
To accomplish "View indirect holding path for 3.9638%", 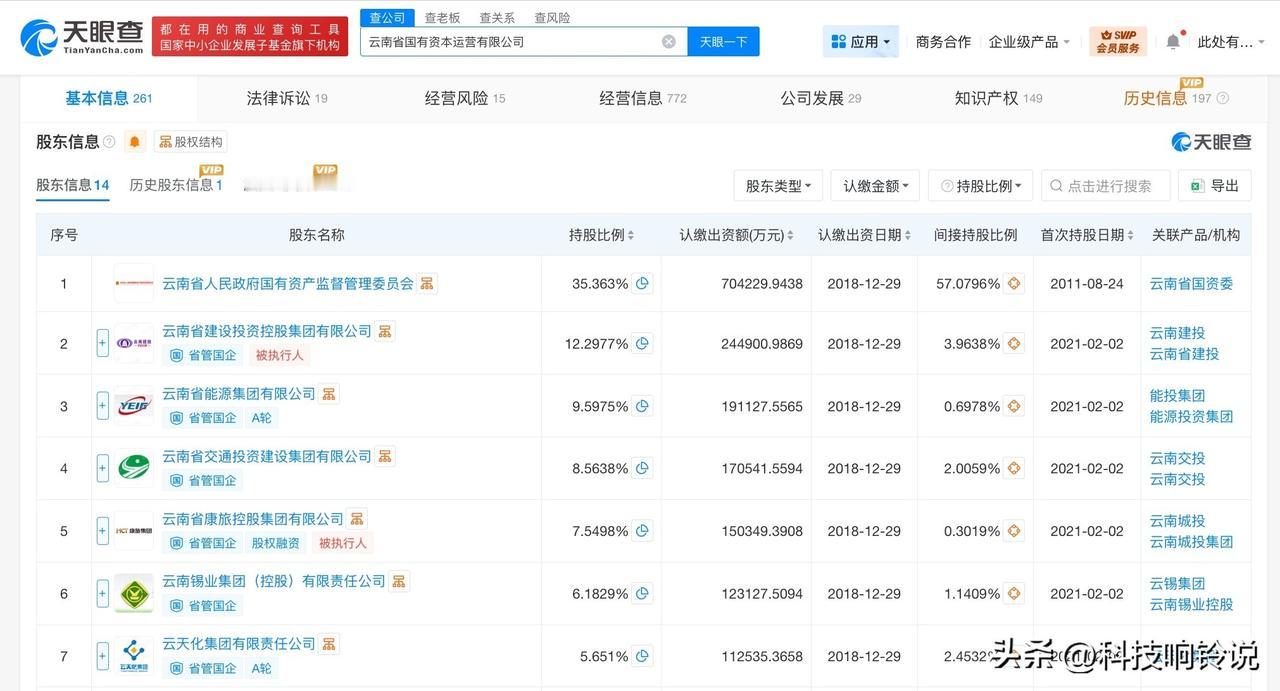I will pyautogui.click(x=1014, y=344).
